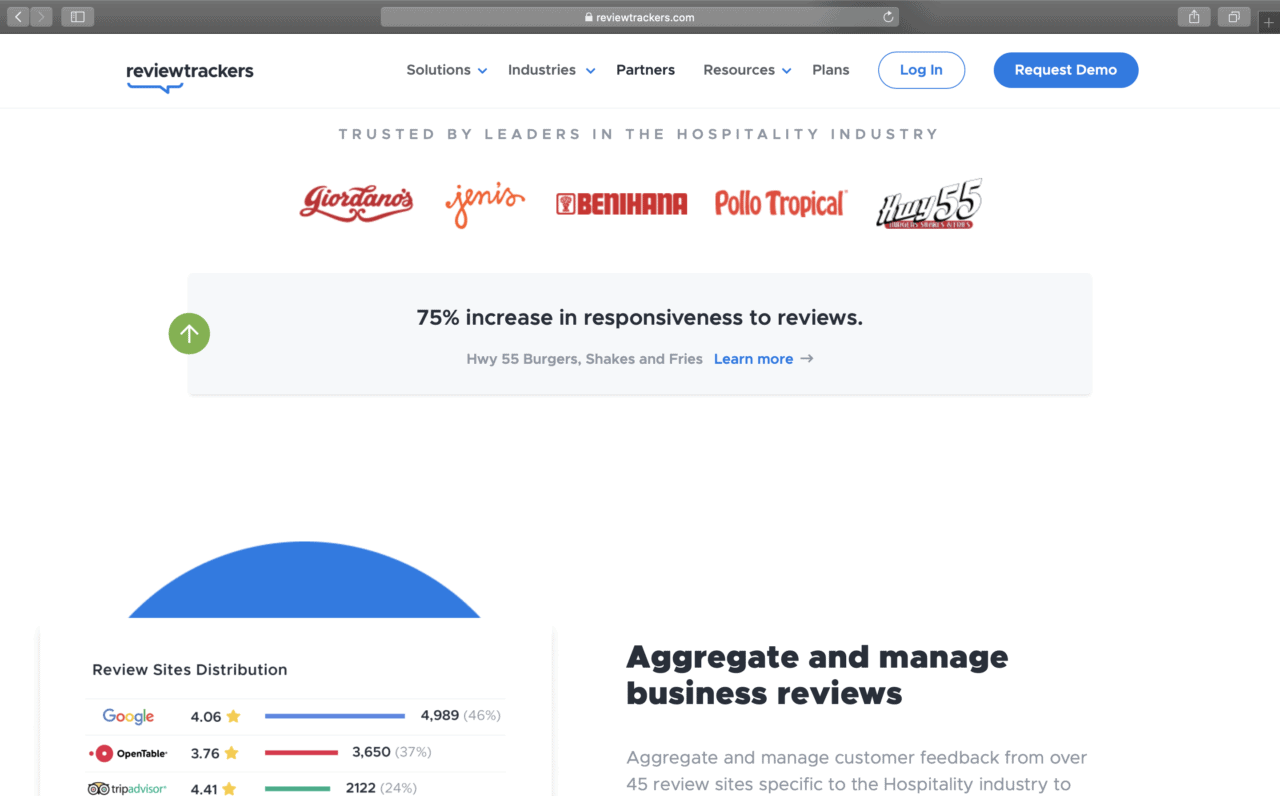Click the Benihana logo
Screen dimensions: 1280x796
tap(621, 204)
